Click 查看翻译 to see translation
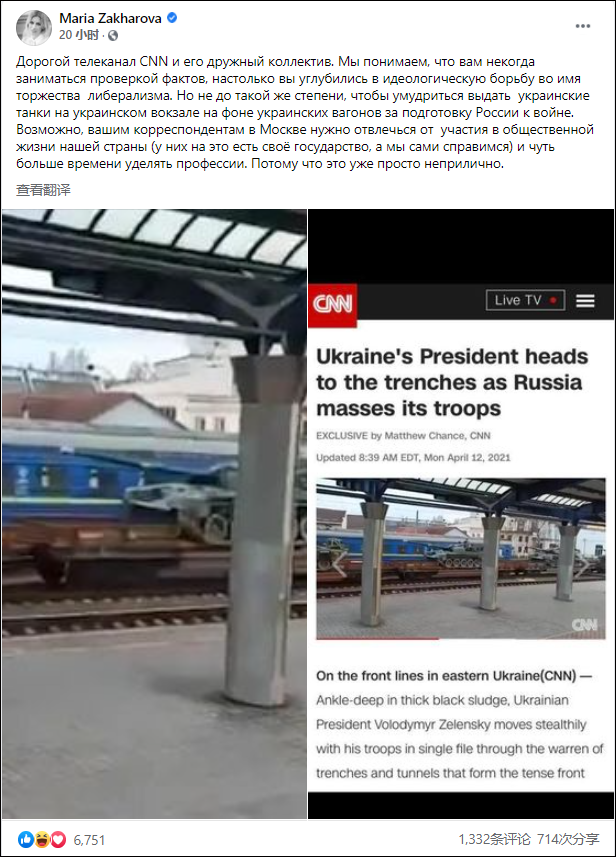 [43, 190]
